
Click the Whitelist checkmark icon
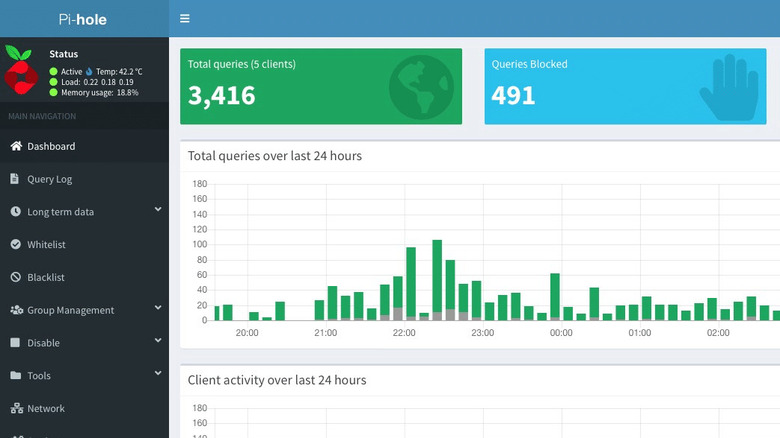(16, 244)
